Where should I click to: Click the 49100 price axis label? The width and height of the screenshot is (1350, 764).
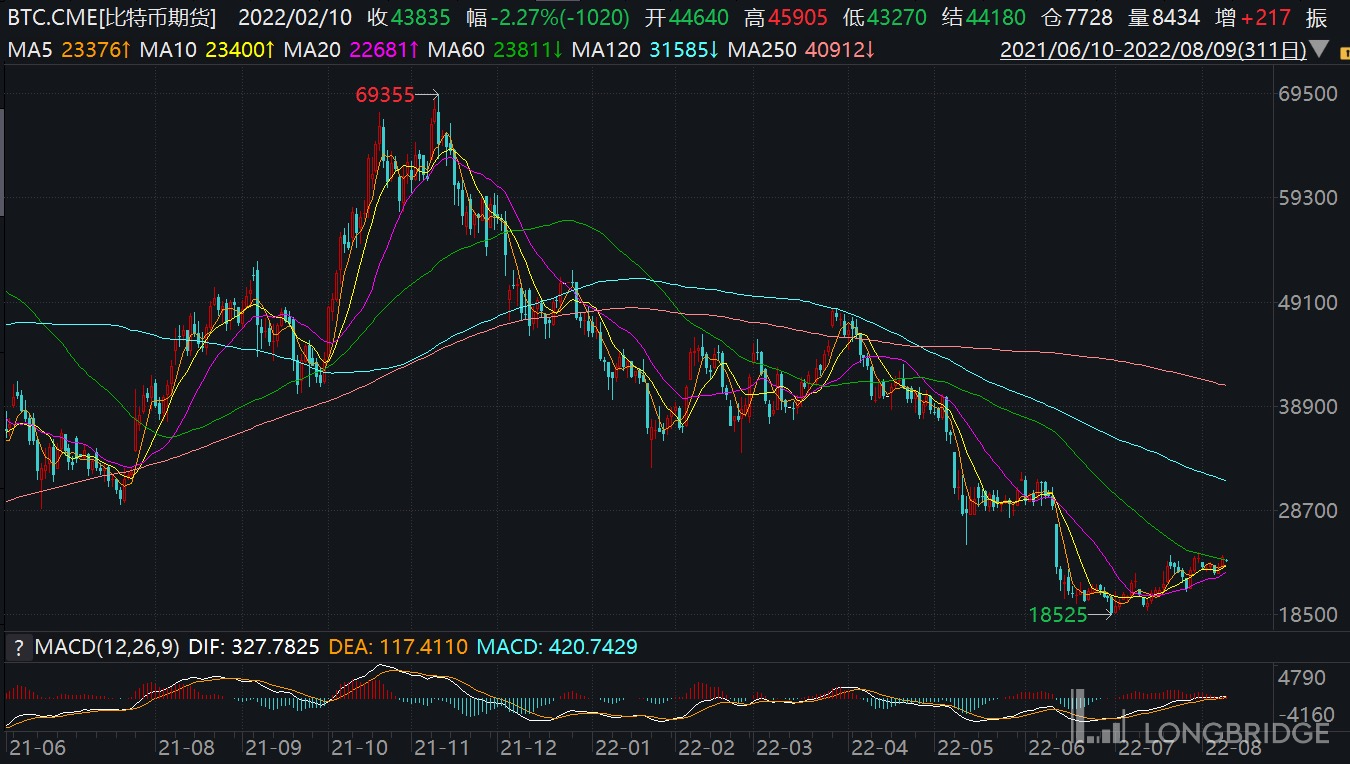1308,302
